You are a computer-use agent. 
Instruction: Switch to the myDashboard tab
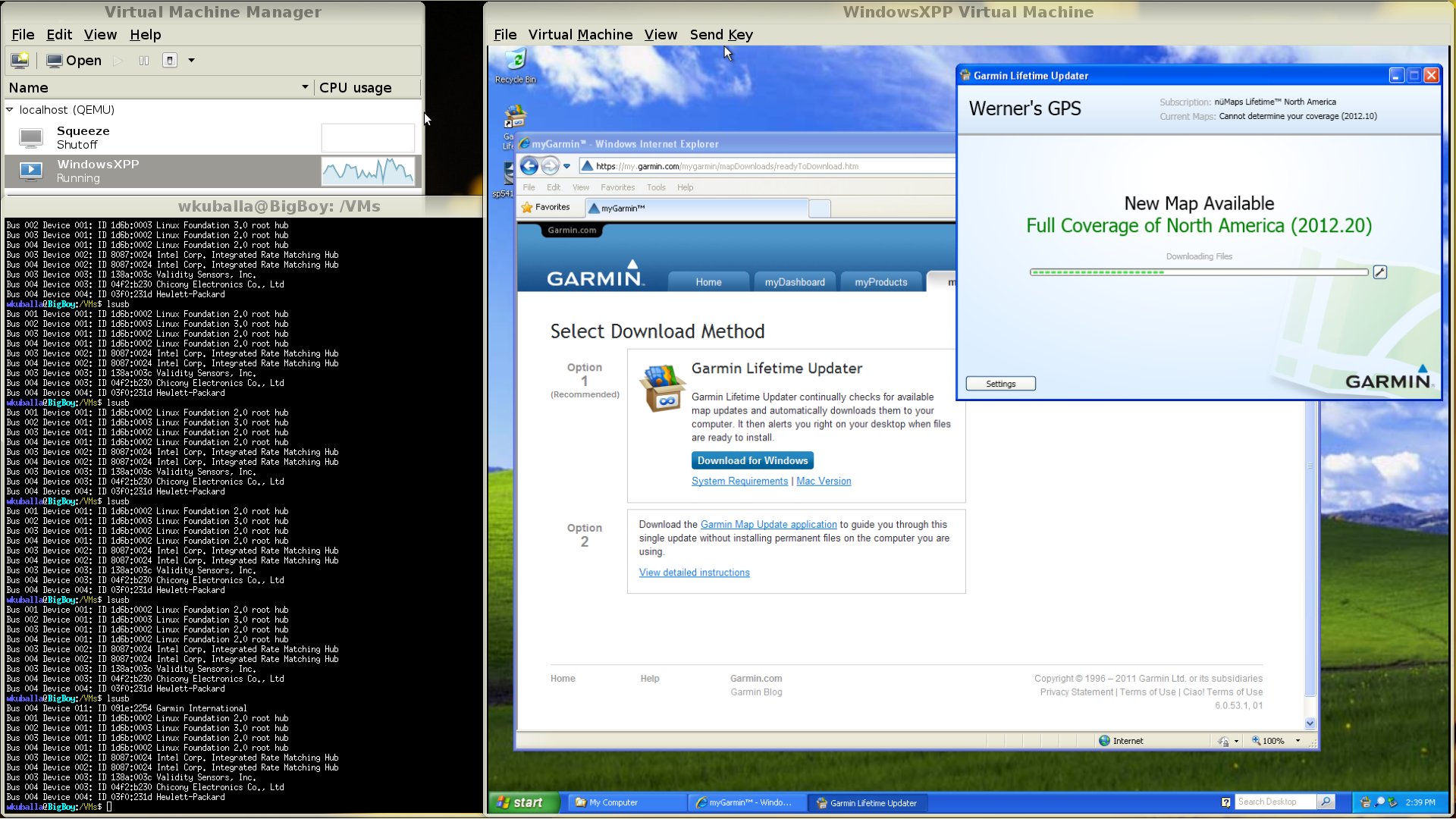(794, 282)
